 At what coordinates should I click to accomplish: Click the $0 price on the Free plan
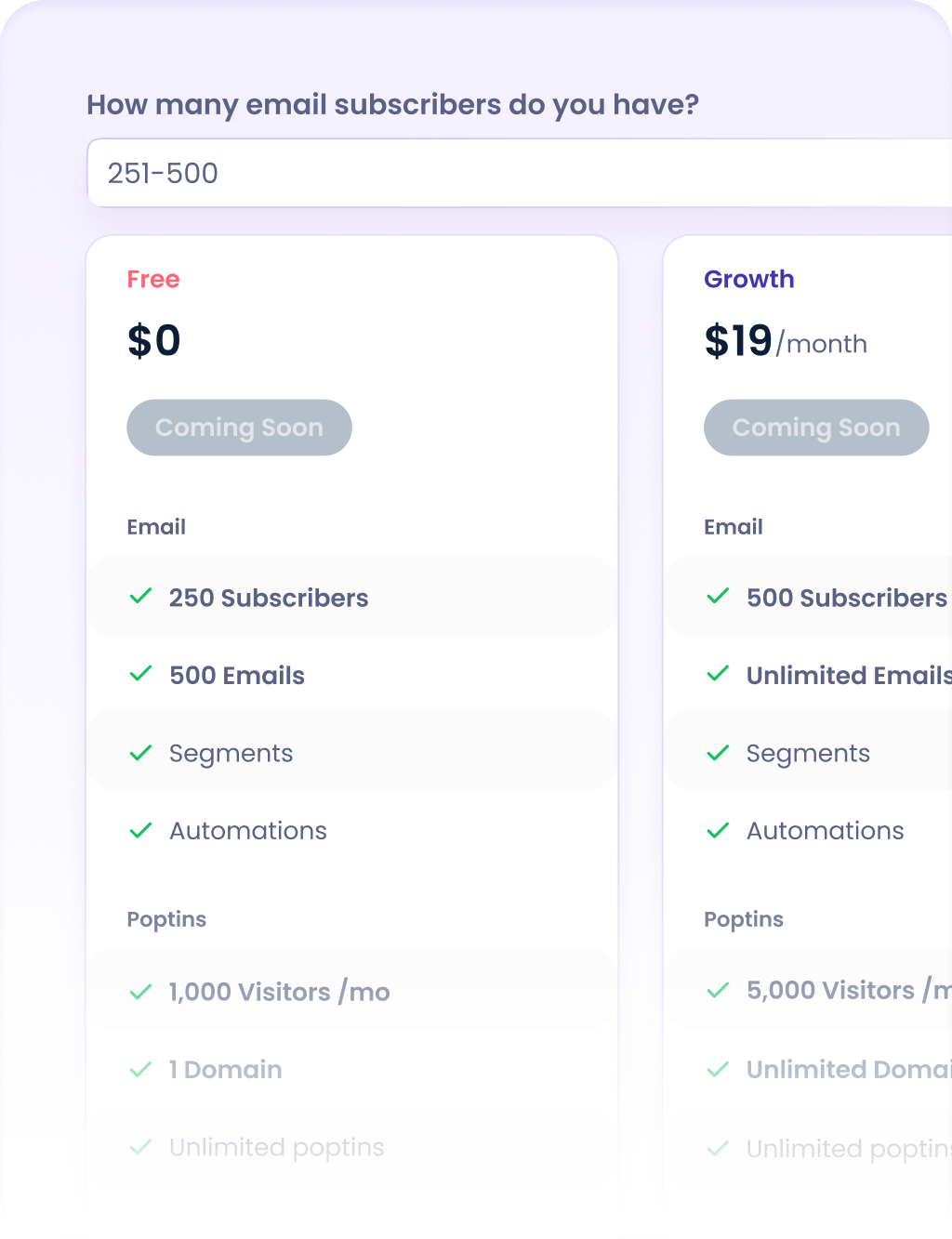click(x=154, y=341)
